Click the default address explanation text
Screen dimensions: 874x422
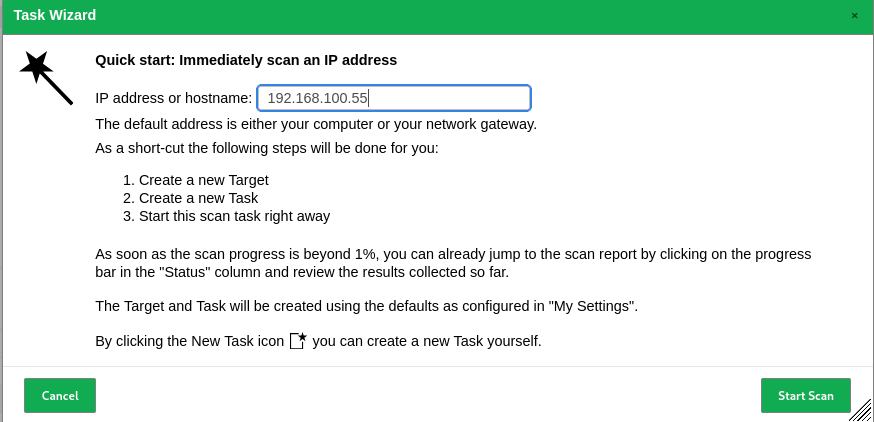click(316, 124)
